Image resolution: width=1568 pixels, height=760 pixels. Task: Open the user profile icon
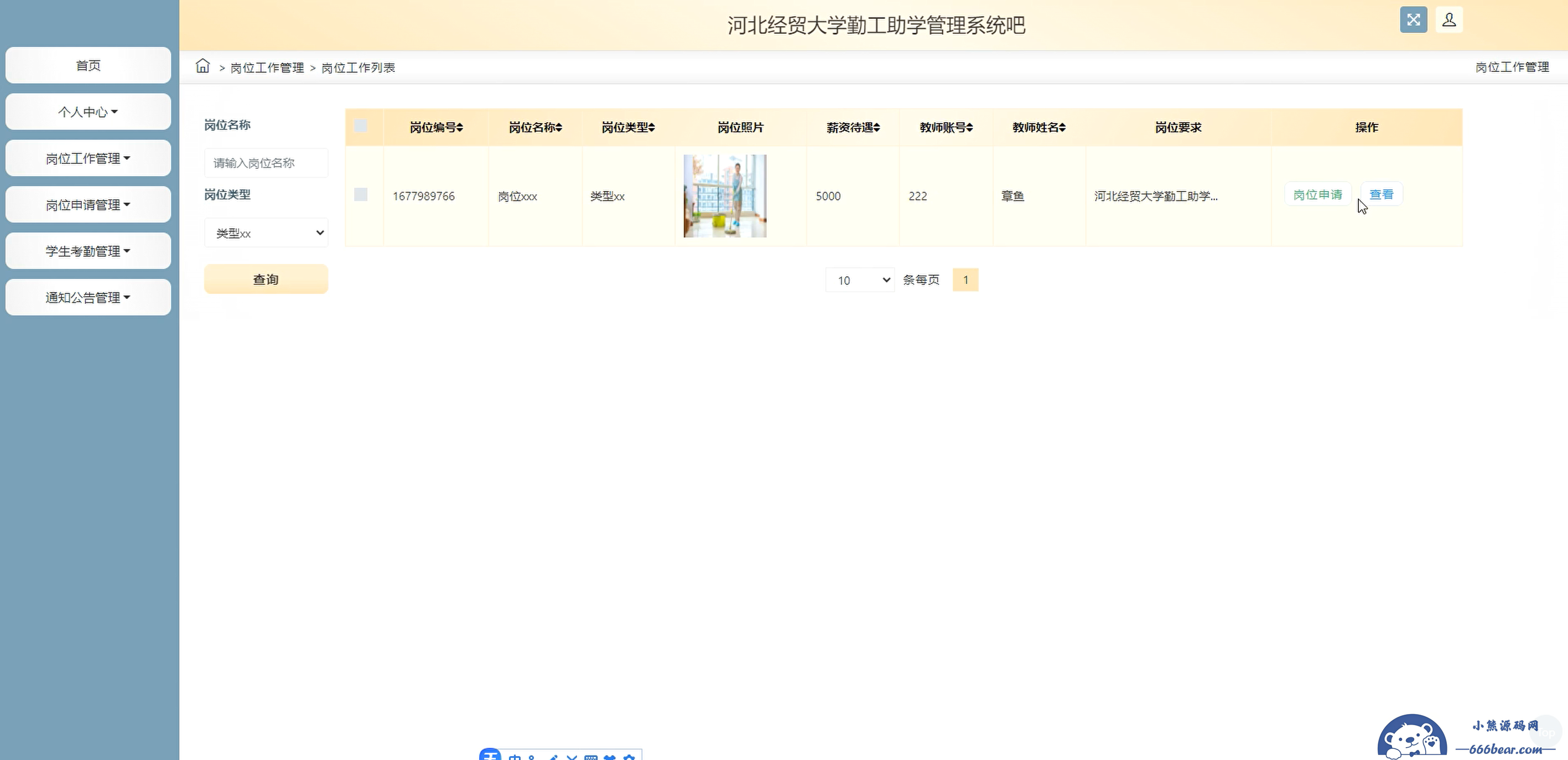point(1448,20)
